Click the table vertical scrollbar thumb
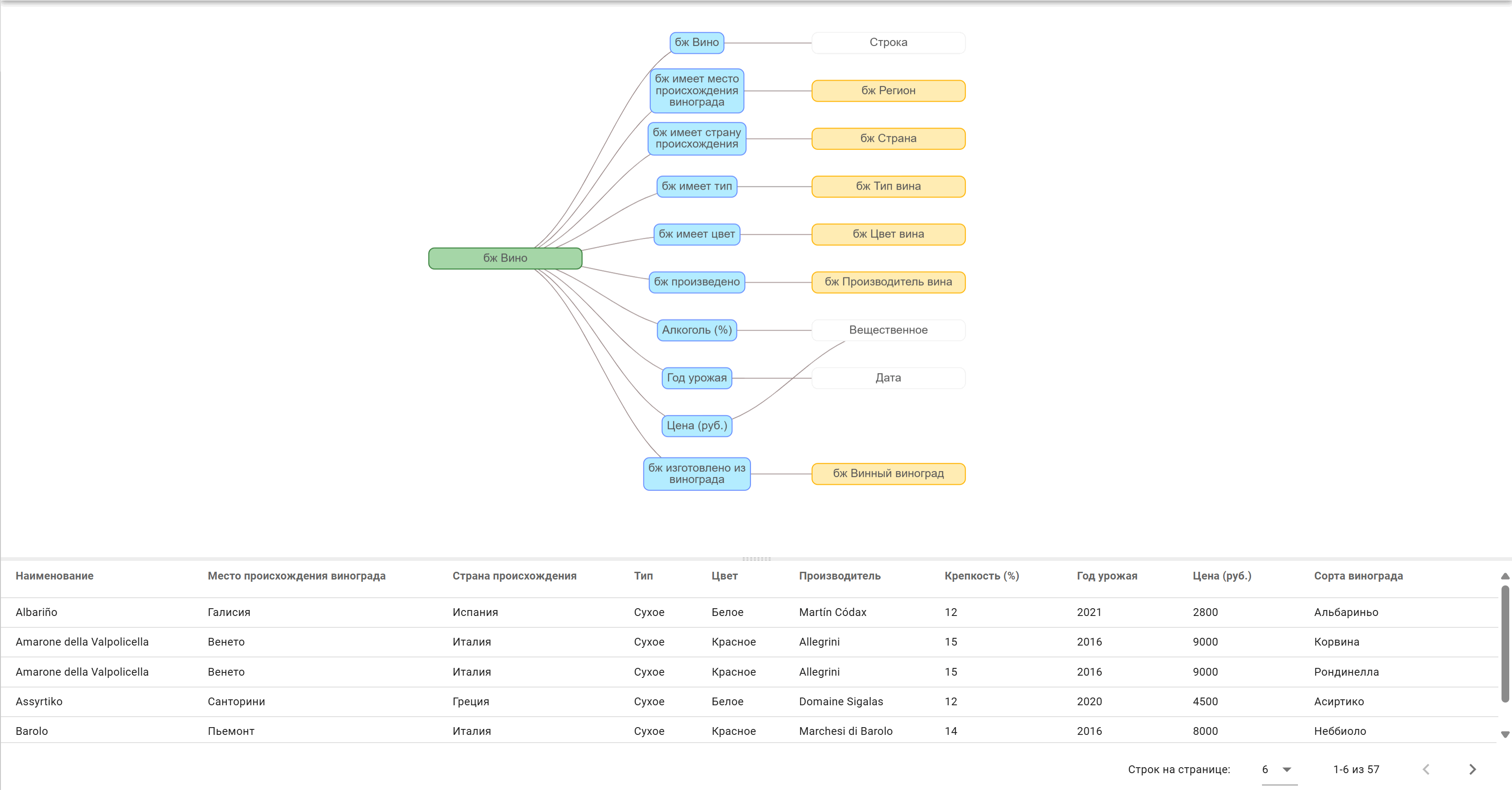This screenshot has width=1512, height=790. [1505, 643]
